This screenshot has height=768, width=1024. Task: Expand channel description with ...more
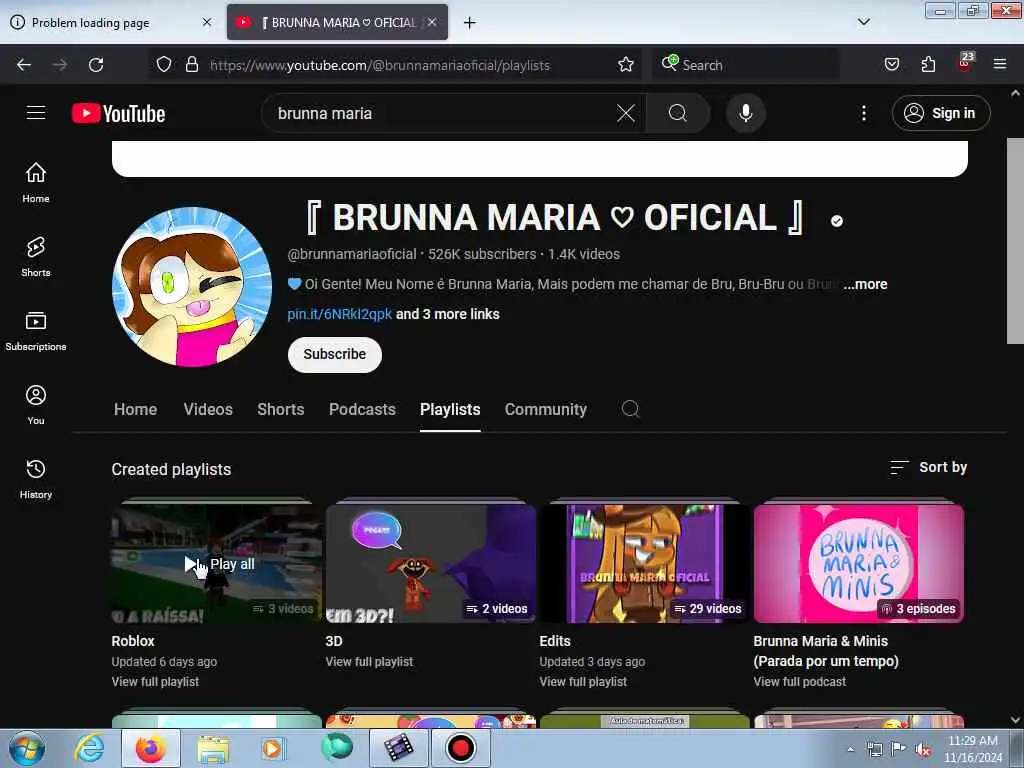[x=865, y=284]
